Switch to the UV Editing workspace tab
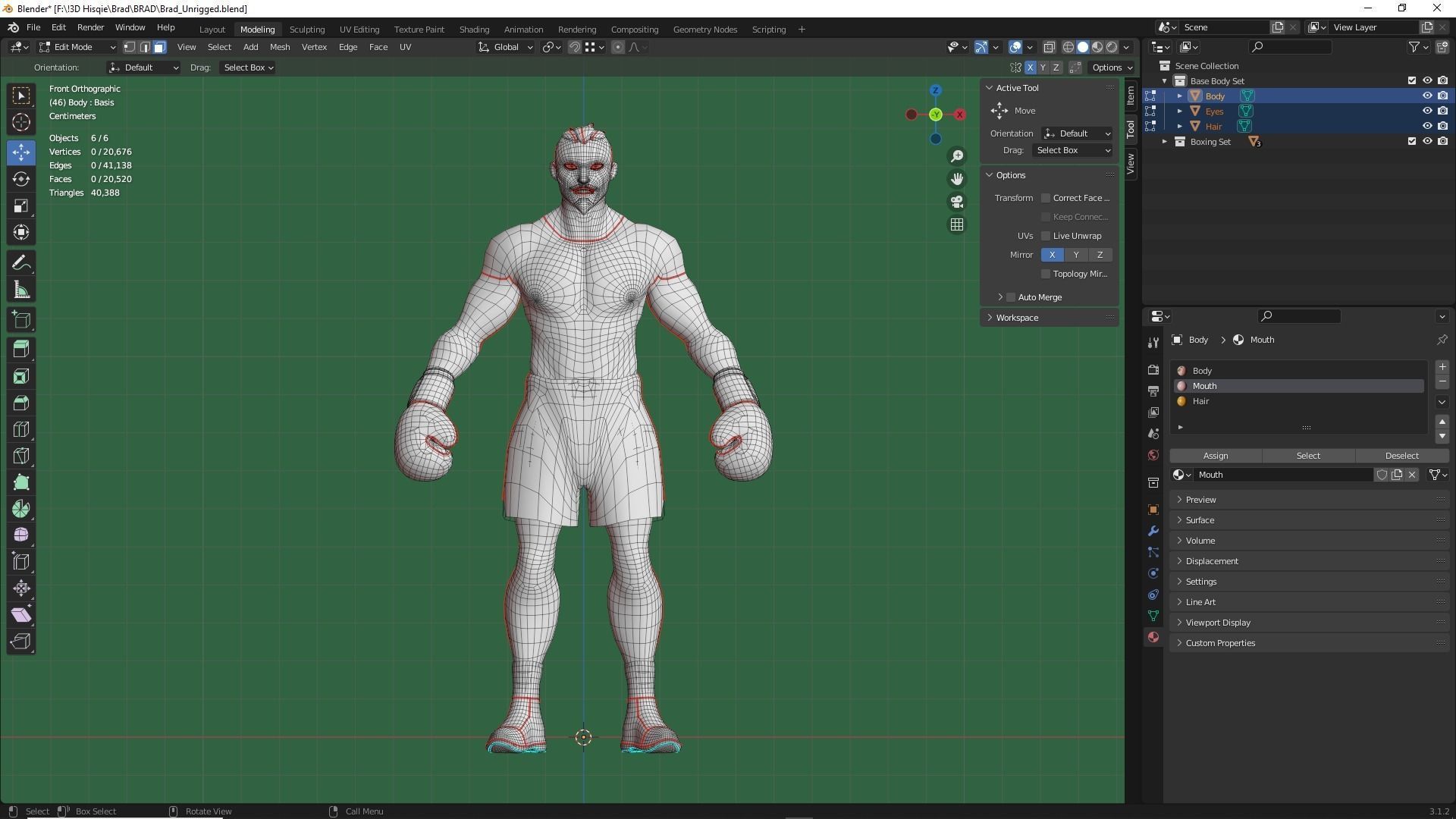The width and height of the screenshot is (1456, 819). [x=359, y=30]
